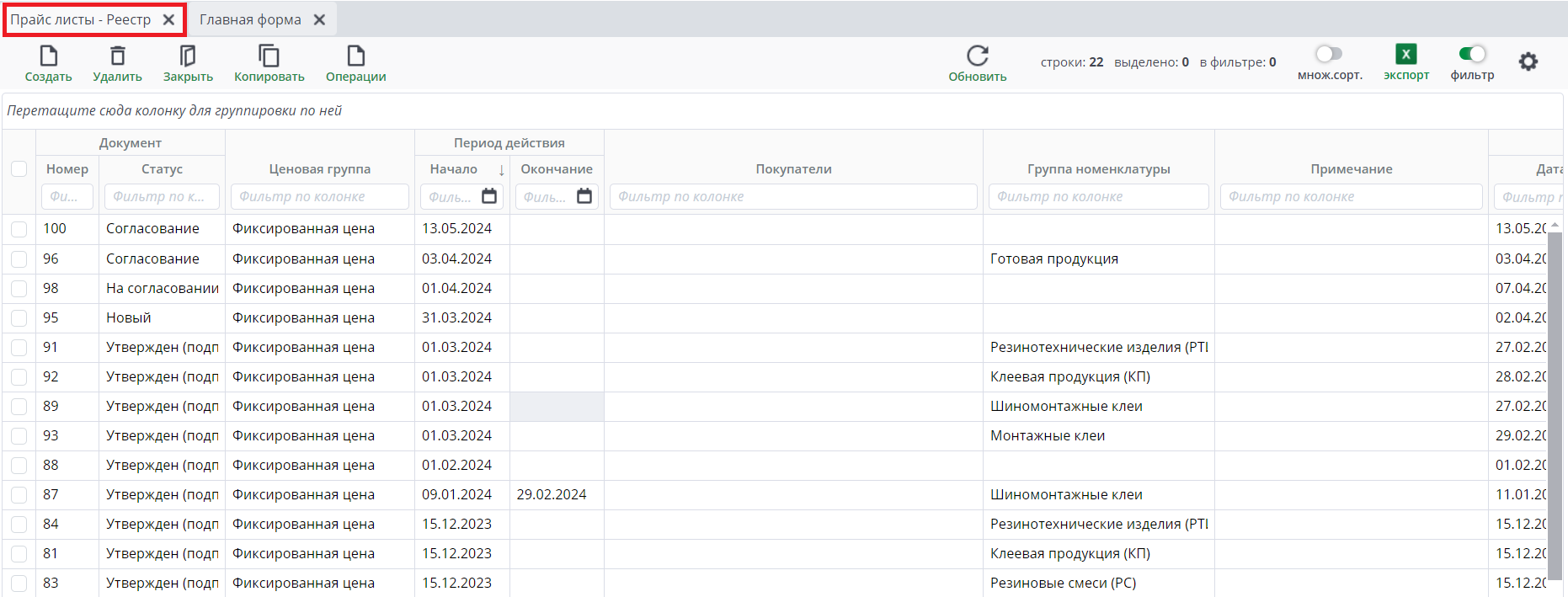
Task: Enable the множ.сорт. toggle switch
Action: (x=1329, y=54)
